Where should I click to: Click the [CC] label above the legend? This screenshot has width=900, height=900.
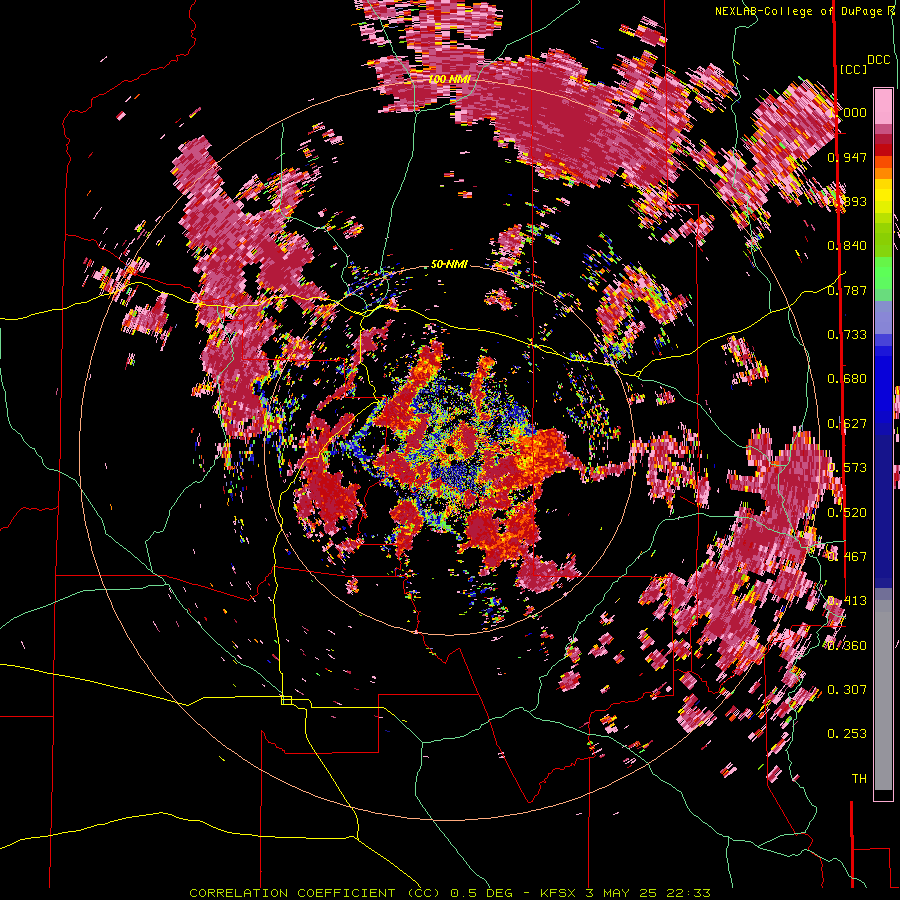(x=853, y=69)
